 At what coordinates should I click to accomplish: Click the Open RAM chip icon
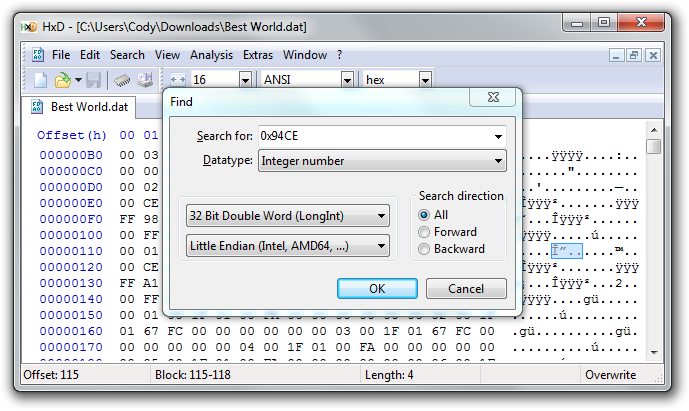click(121, 79)
